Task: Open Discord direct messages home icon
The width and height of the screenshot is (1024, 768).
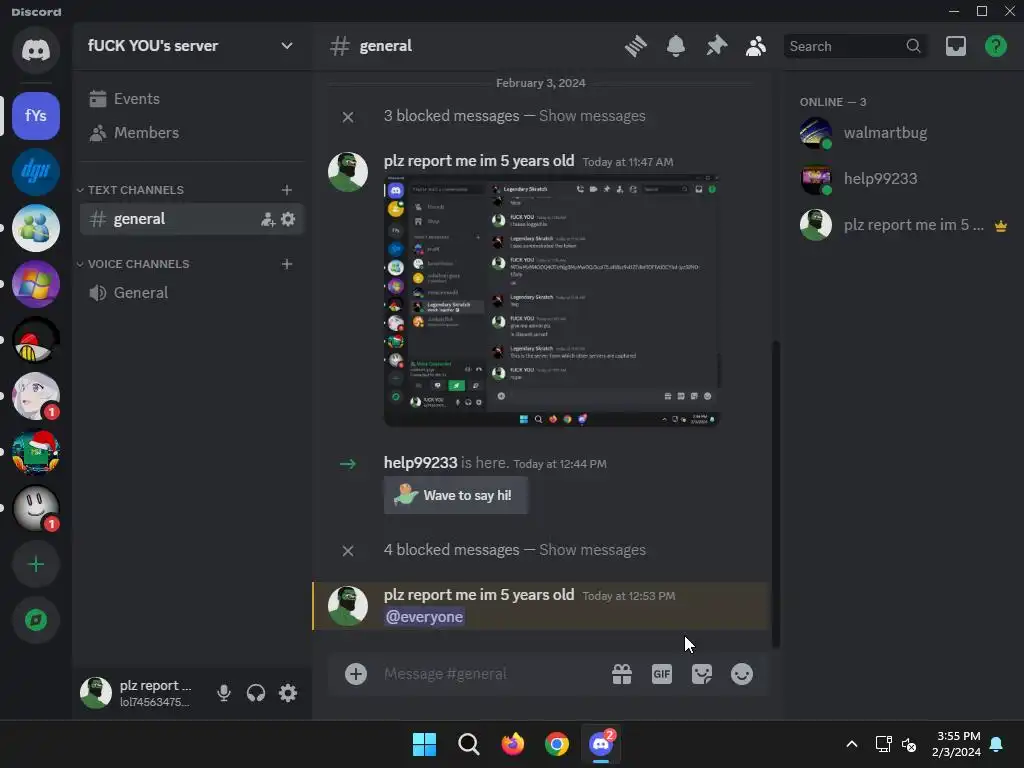Action: [x=36, y=50]
